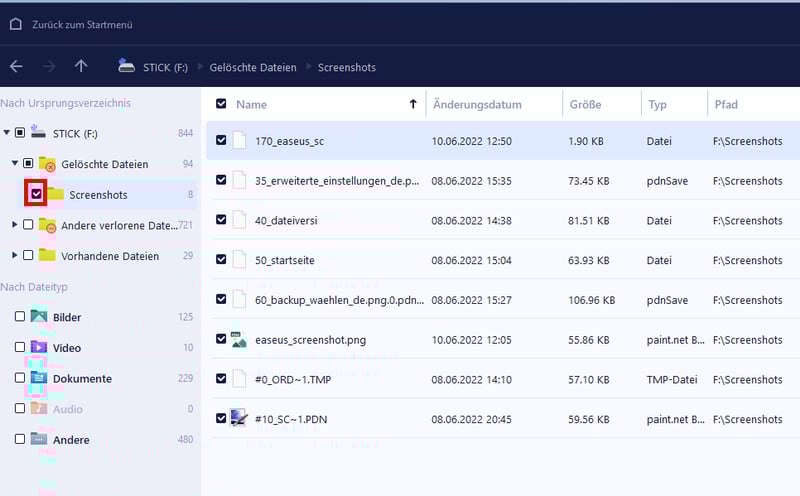Click the back arrow navigation icon
Screen dimensions: 800x496
(x=16, y=66)
